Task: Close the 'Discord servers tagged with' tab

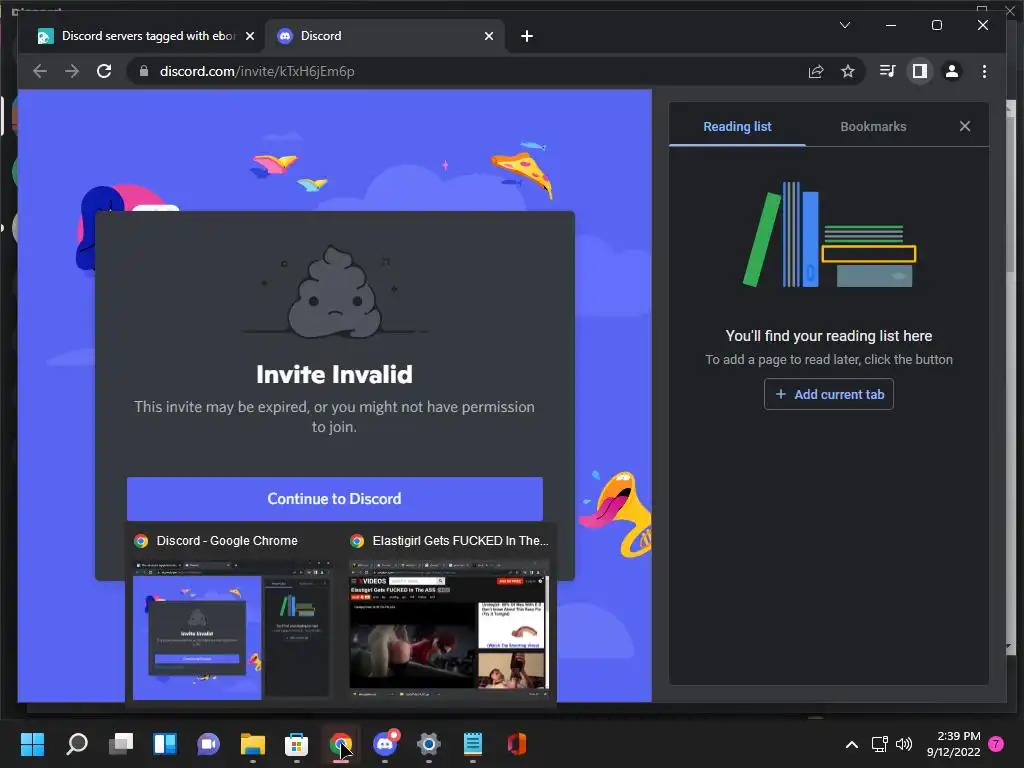Action: click(249, 36)
